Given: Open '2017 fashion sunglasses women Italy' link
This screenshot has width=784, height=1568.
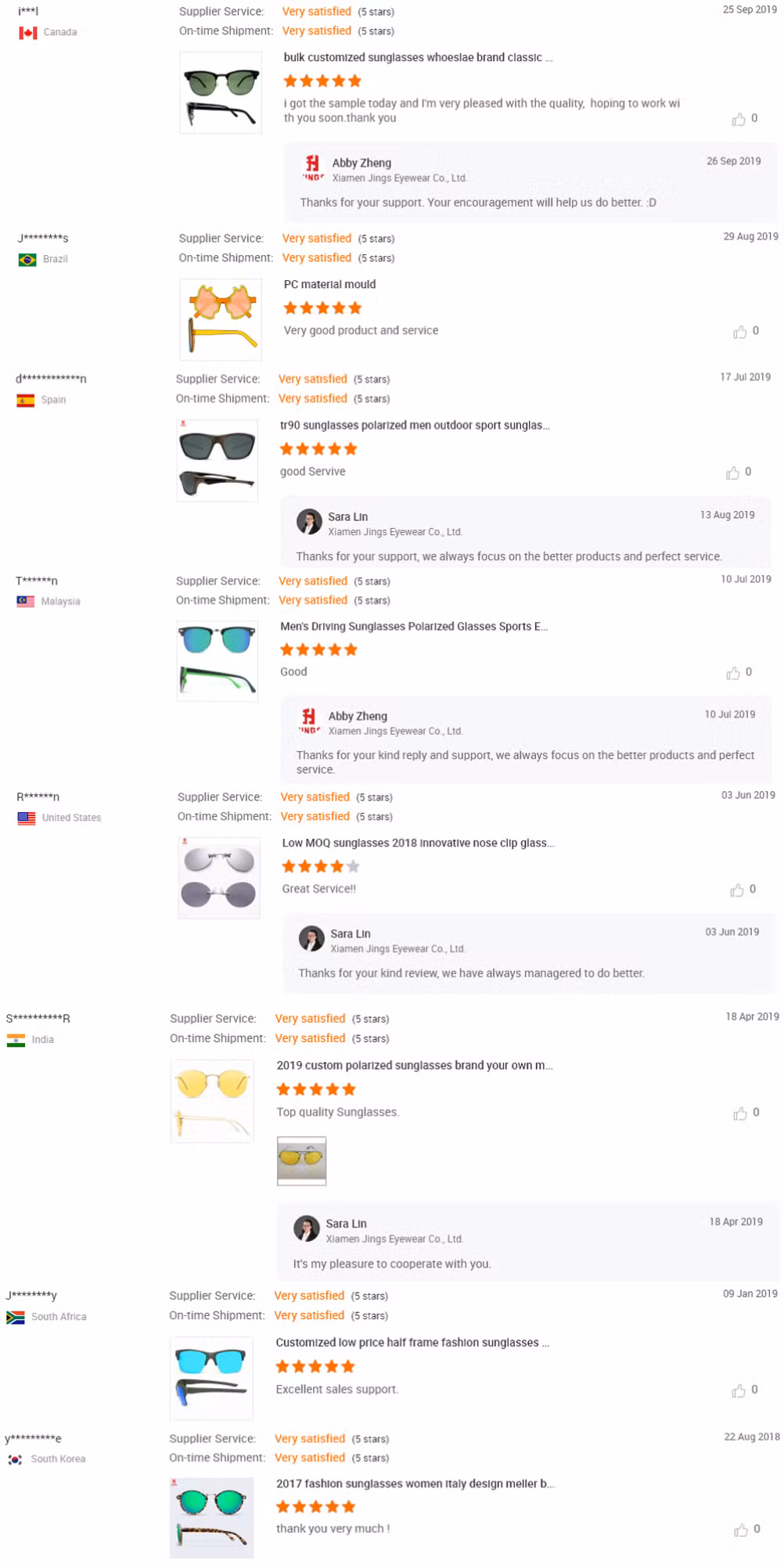Looking at the screenshot, I should [415, 1483].
